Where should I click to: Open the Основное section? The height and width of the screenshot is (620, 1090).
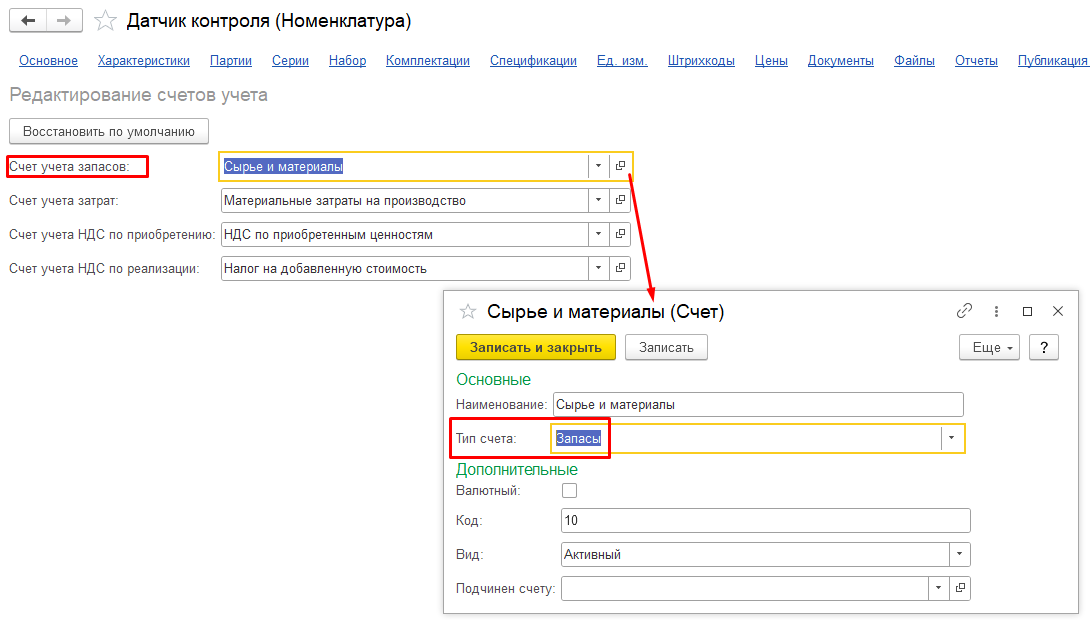(x=49, y=60)
